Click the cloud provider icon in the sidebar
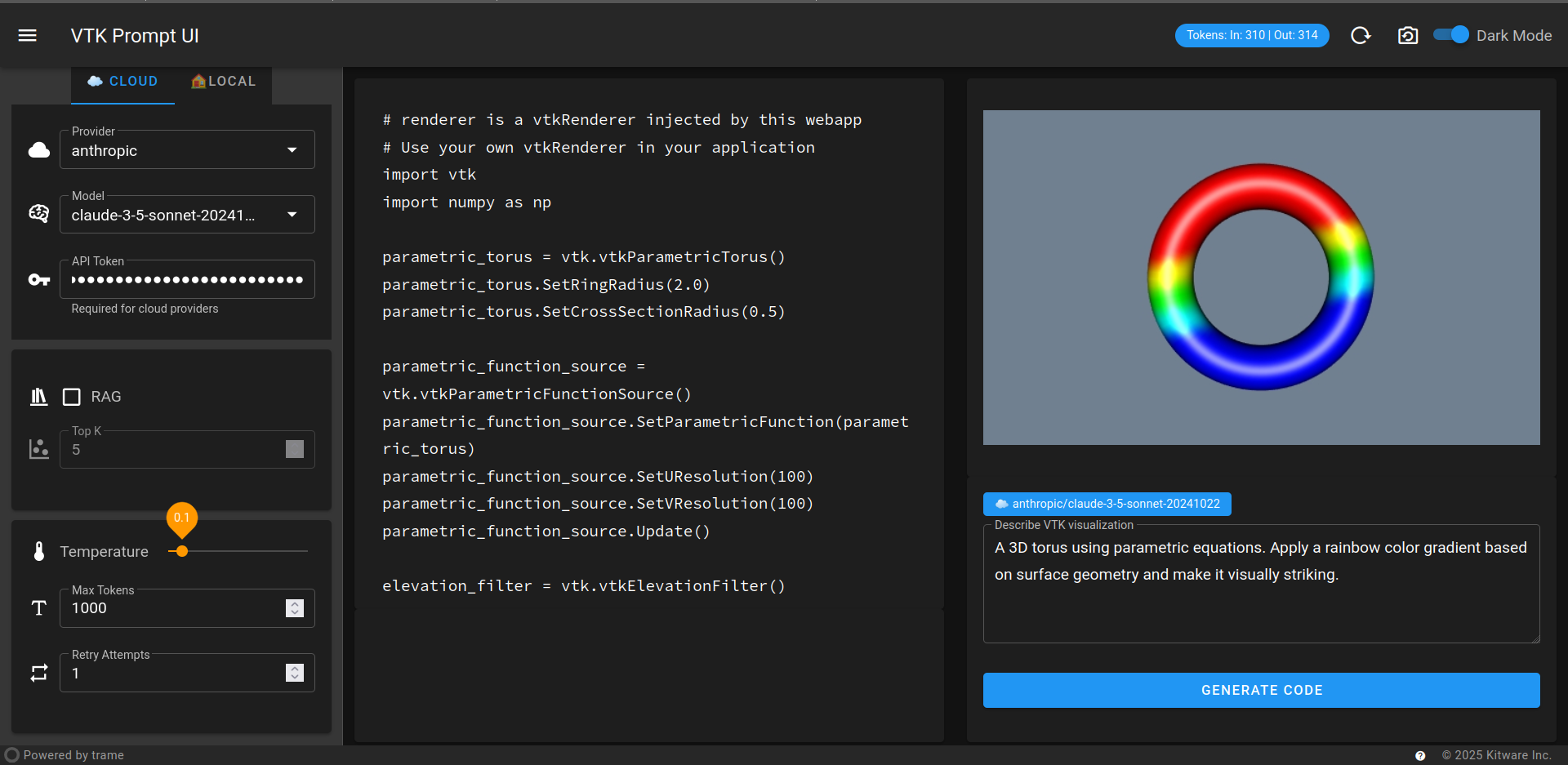Image resolution: width=1568 pixels, height=765 pixels. click(38, 150)
